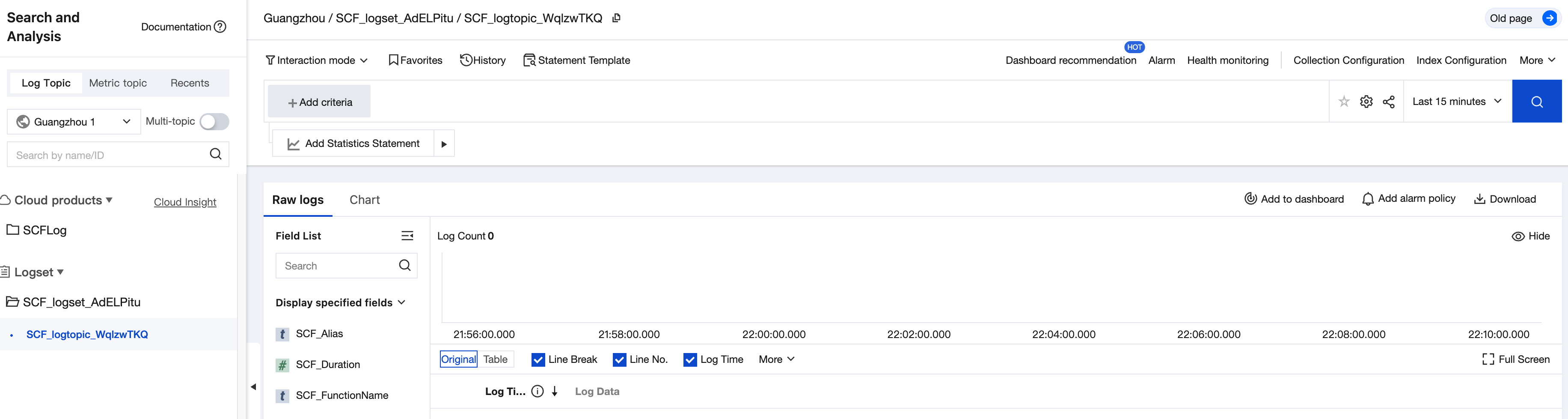Viewport: 1568px width, 419px height.
Task: Switch log view to Table
Action: coord(496,359)
